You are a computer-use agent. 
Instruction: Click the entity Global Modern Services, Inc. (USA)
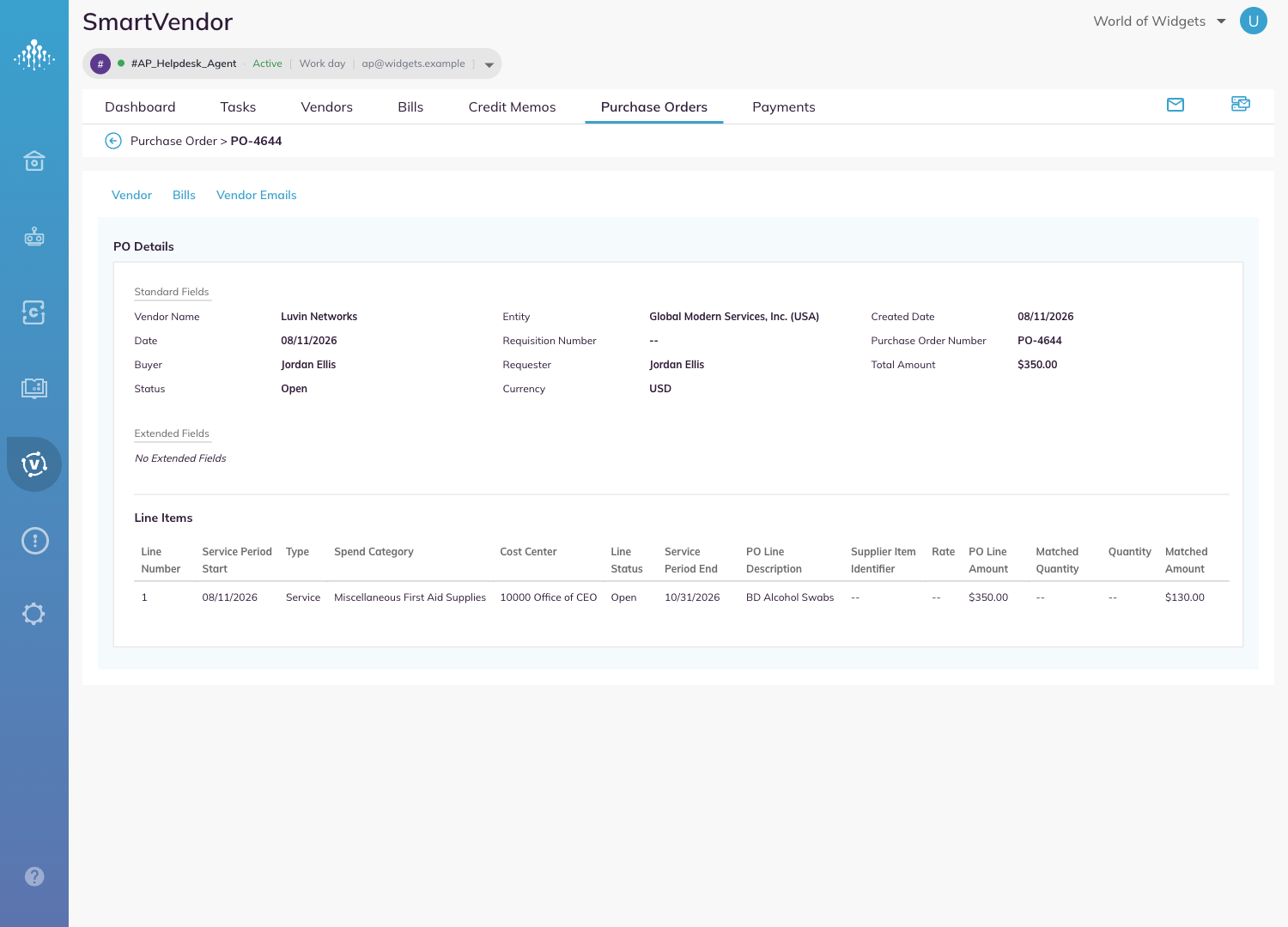tap(734, 317)
